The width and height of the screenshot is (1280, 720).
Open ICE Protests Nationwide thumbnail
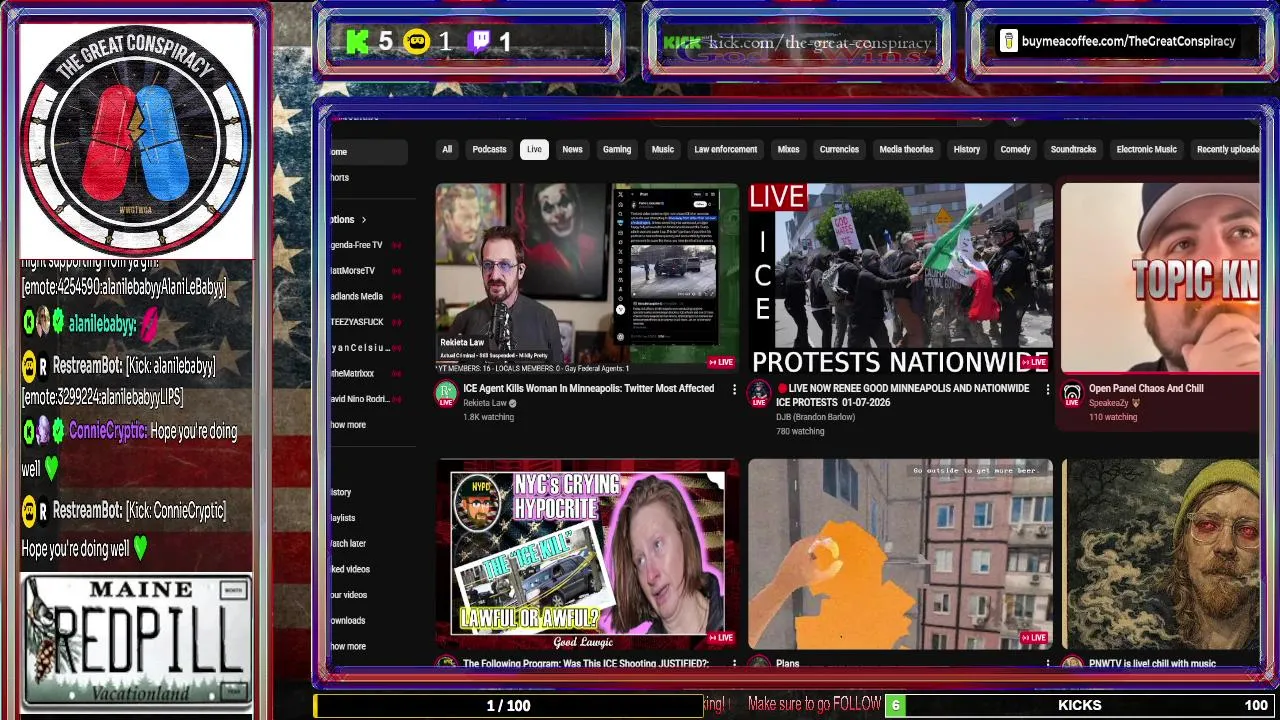(x=900, y=278)
